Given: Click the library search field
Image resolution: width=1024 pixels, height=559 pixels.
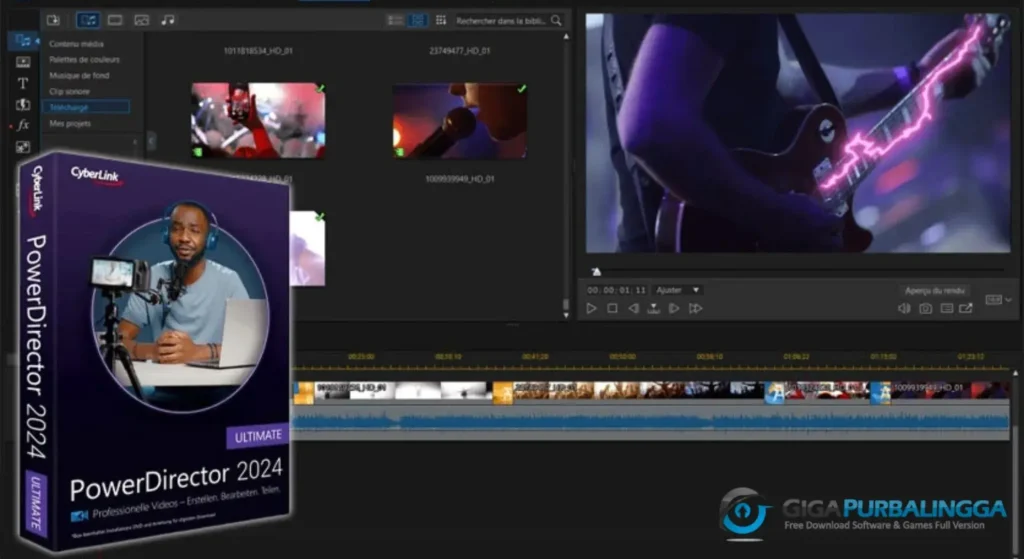Looking at the screenshot, I should (502, 21).
